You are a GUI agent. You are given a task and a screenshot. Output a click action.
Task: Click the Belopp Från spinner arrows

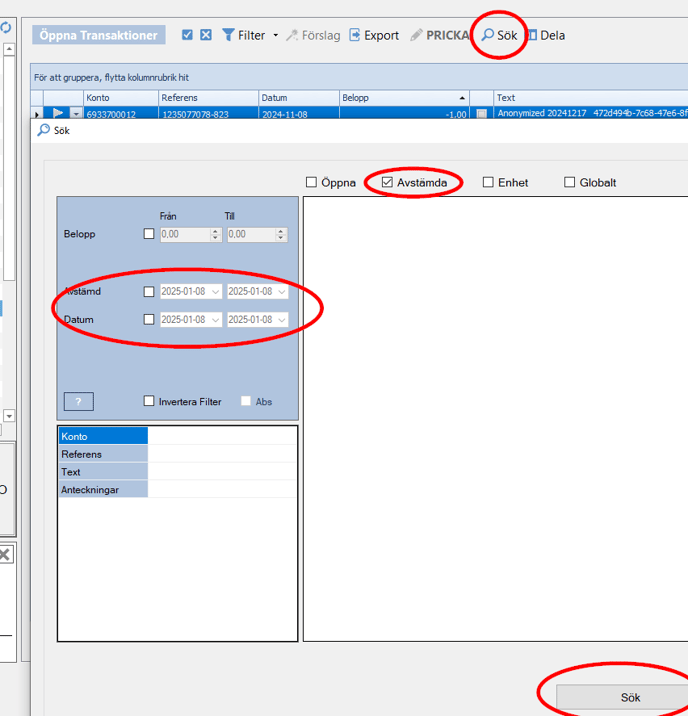click(x=215, y=234)
